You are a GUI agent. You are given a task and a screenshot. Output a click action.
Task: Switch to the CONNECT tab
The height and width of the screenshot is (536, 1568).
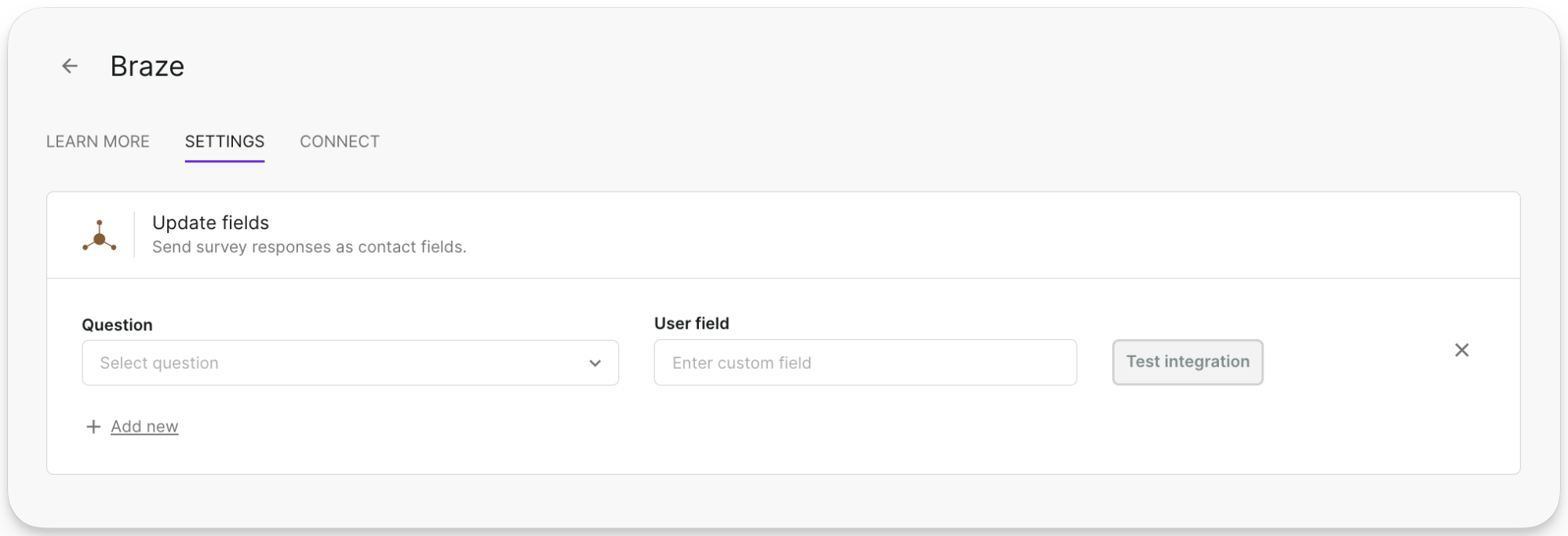(x=339, y=141)
